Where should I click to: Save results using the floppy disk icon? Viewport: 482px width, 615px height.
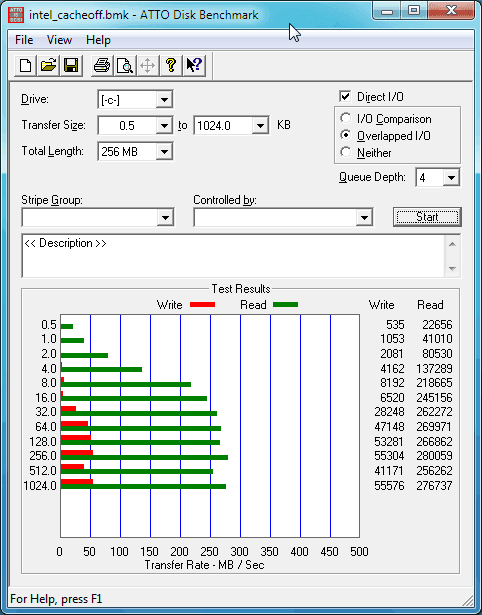pyautogui.click(x=71, y=65)
